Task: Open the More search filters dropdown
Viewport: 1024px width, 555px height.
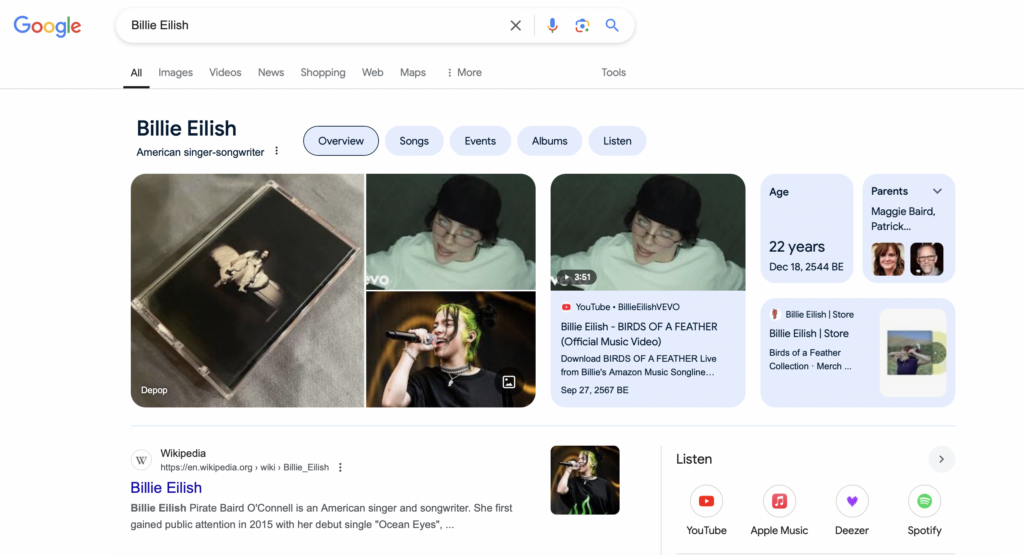Action: tap(464, 72)
